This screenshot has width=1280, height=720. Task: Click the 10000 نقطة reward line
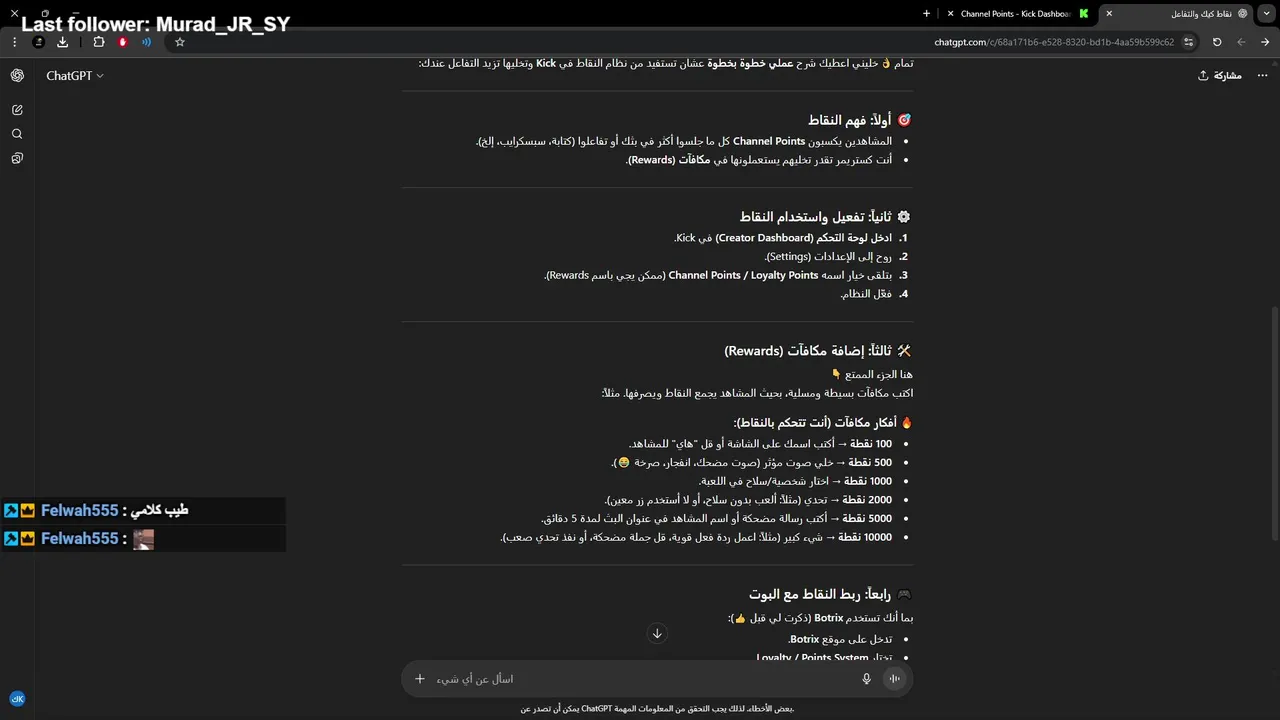[696, 538]
